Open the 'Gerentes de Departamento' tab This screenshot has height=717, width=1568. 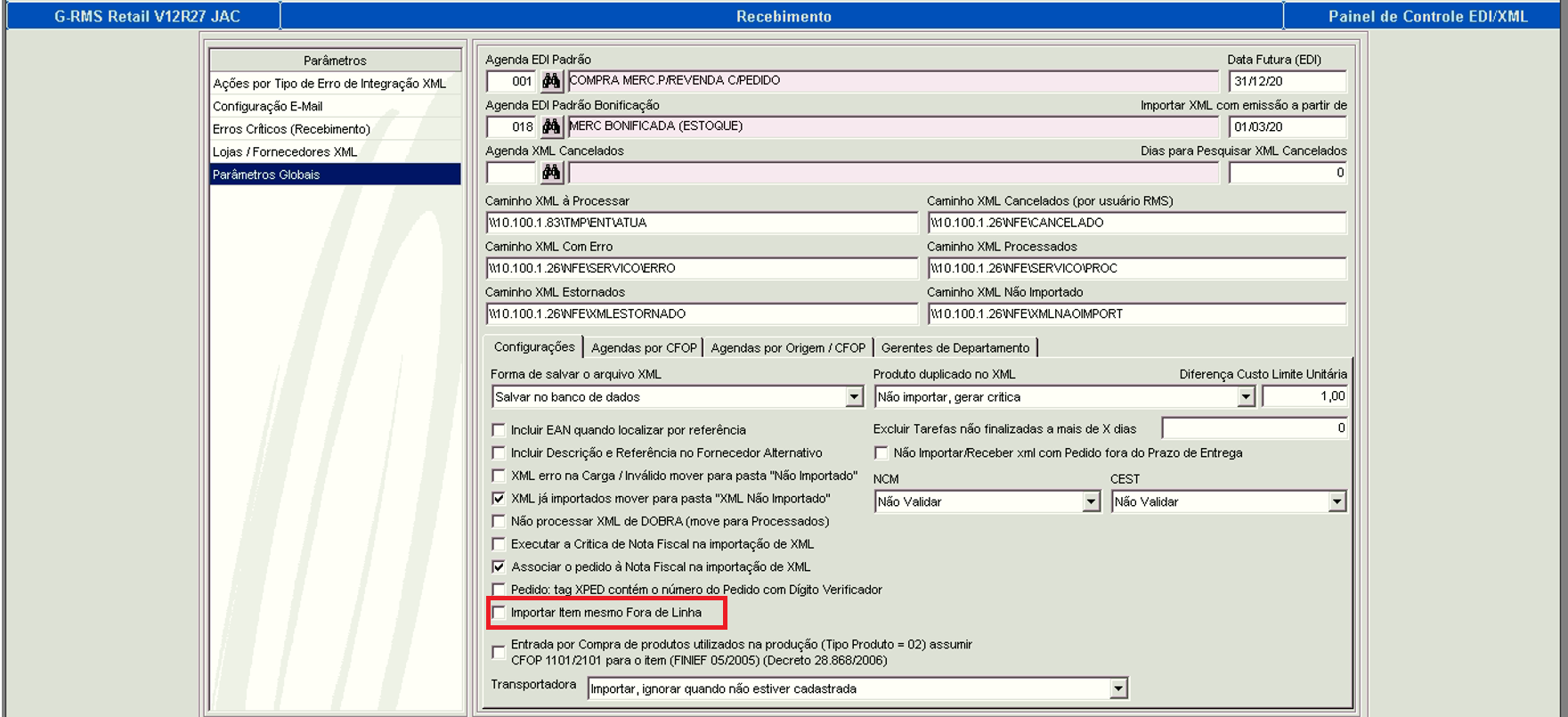click(955, 348)
